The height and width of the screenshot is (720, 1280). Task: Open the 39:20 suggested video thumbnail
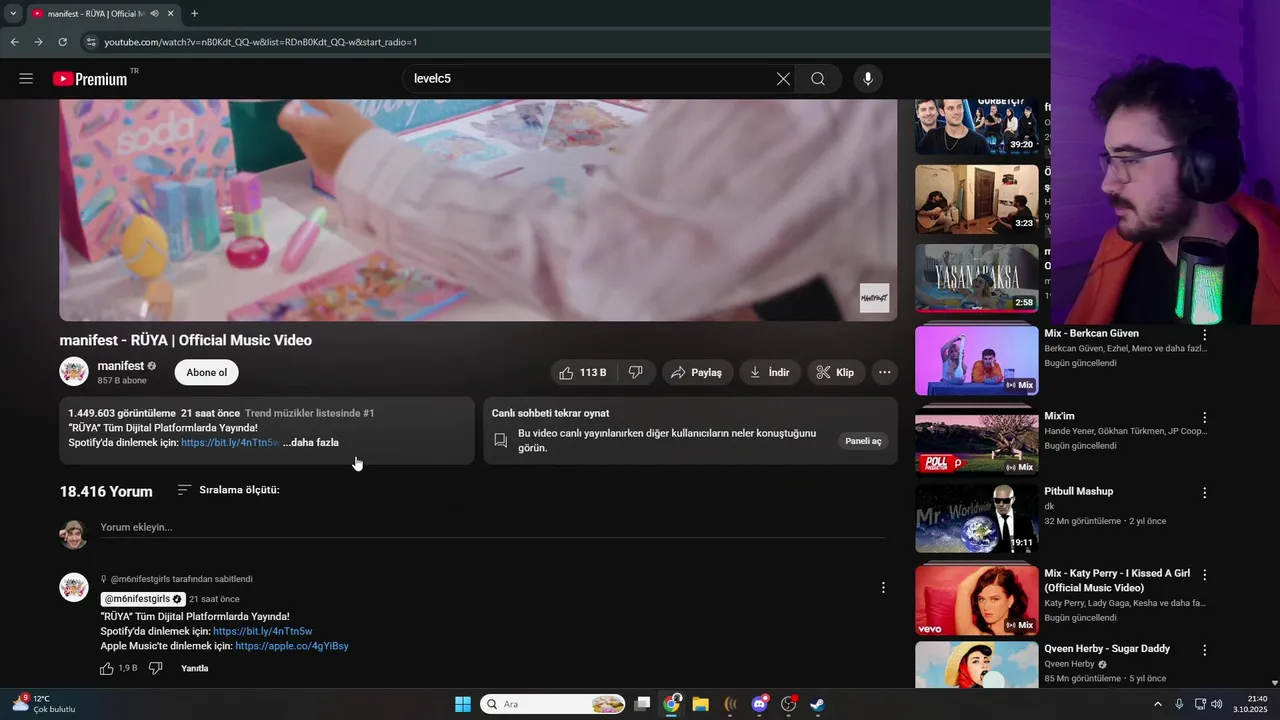click(x=977, y=127)
